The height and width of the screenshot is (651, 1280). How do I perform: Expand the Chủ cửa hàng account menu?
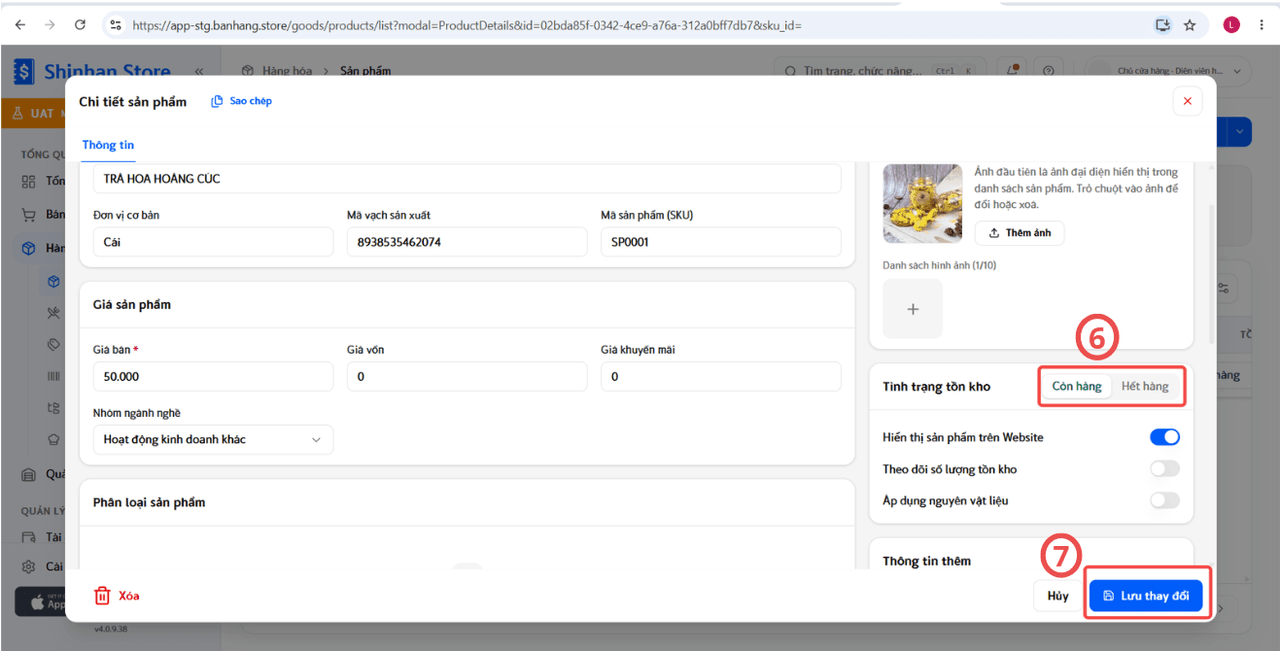[1169, 71]
